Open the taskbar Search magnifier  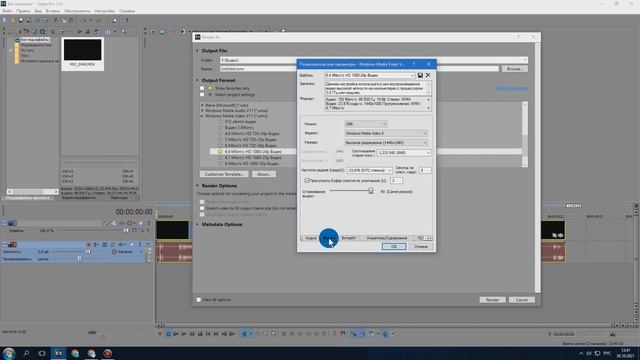tap(26, 353)
